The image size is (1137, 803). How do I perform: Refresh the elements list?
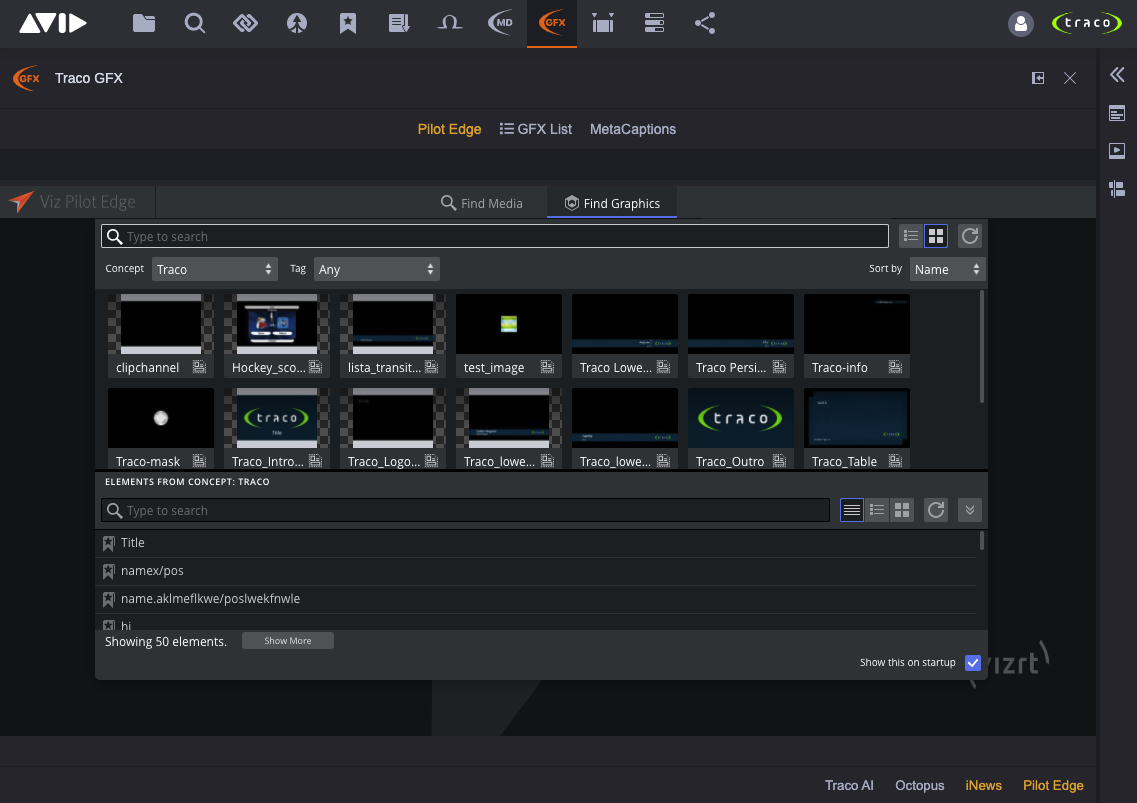pos(936,510)
